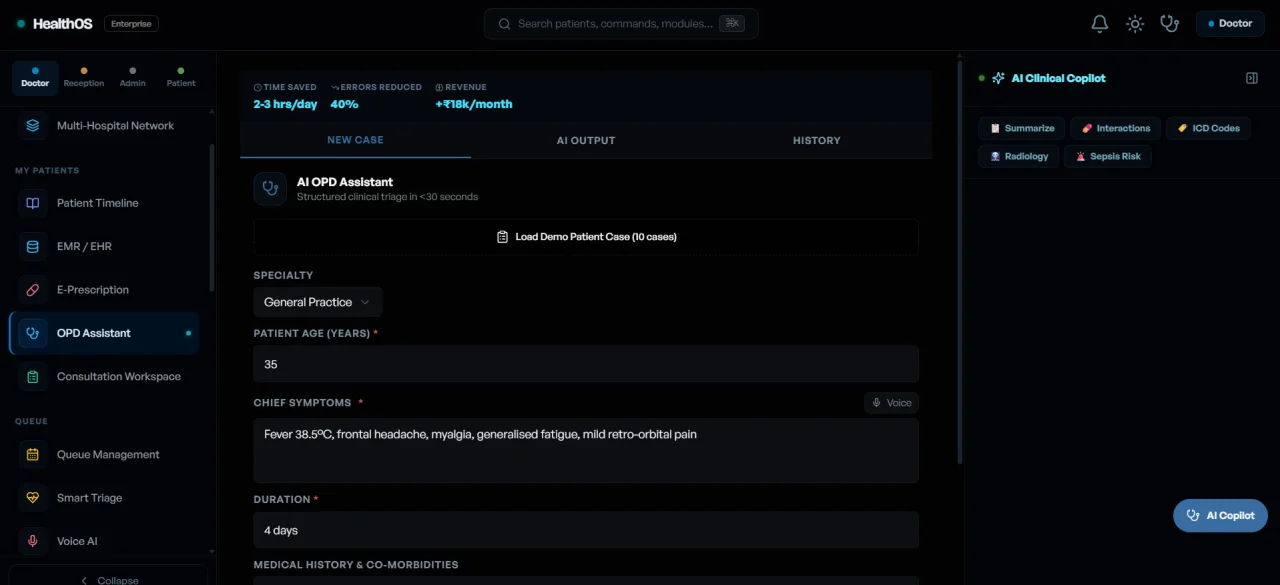Viewport: 1280px width, 585px height.
Task: Click the Patient Age field
Action: [586, 364]
